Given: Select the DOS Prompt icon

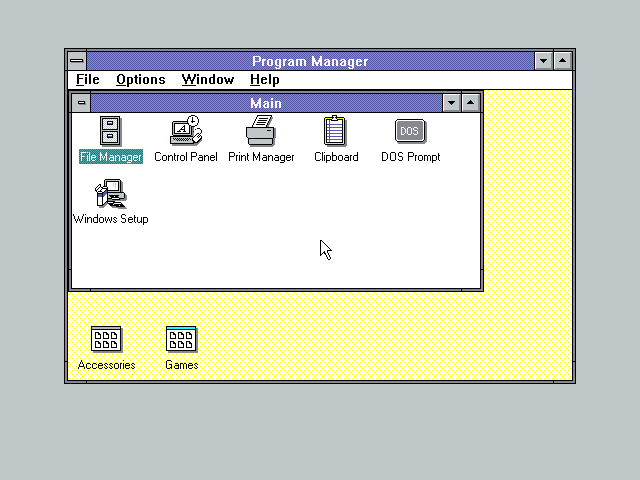Looking at the screenshot, I should click(410, 131).
